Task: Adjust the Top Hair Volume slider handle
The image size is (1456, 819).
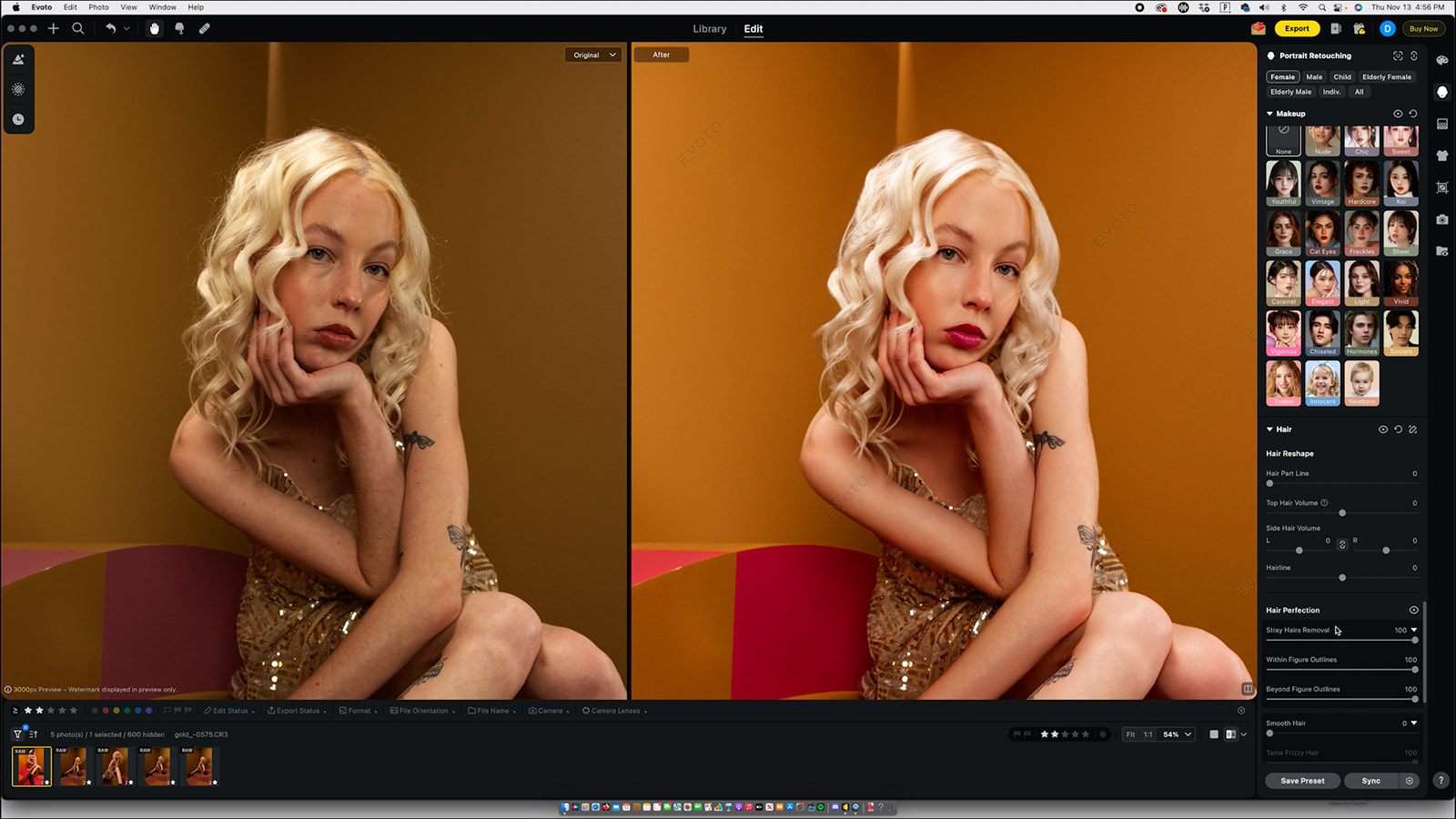Action: [1342, 513]
